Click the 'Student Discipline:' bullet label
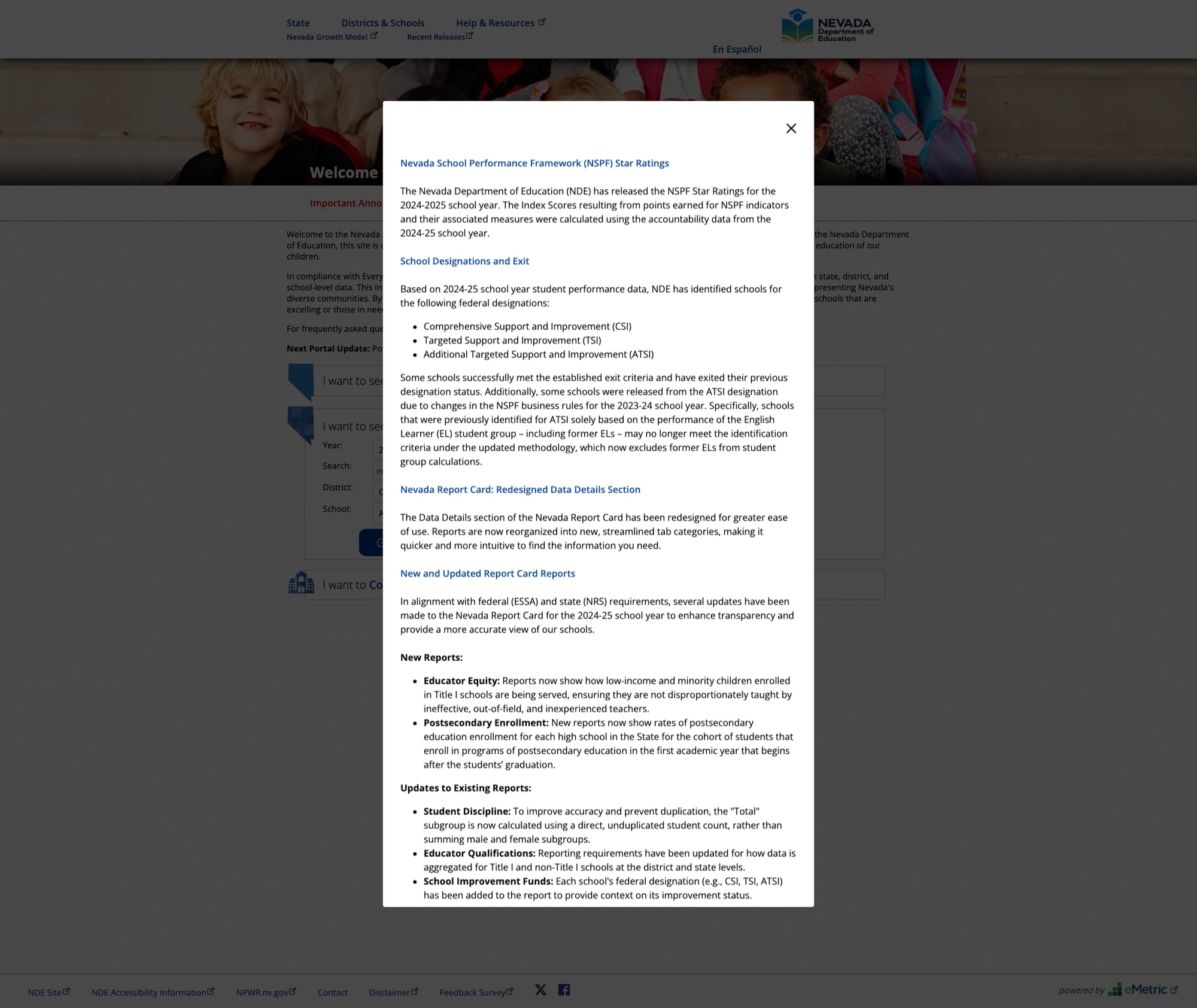Screen dimensions: 1197x1008 467,812
